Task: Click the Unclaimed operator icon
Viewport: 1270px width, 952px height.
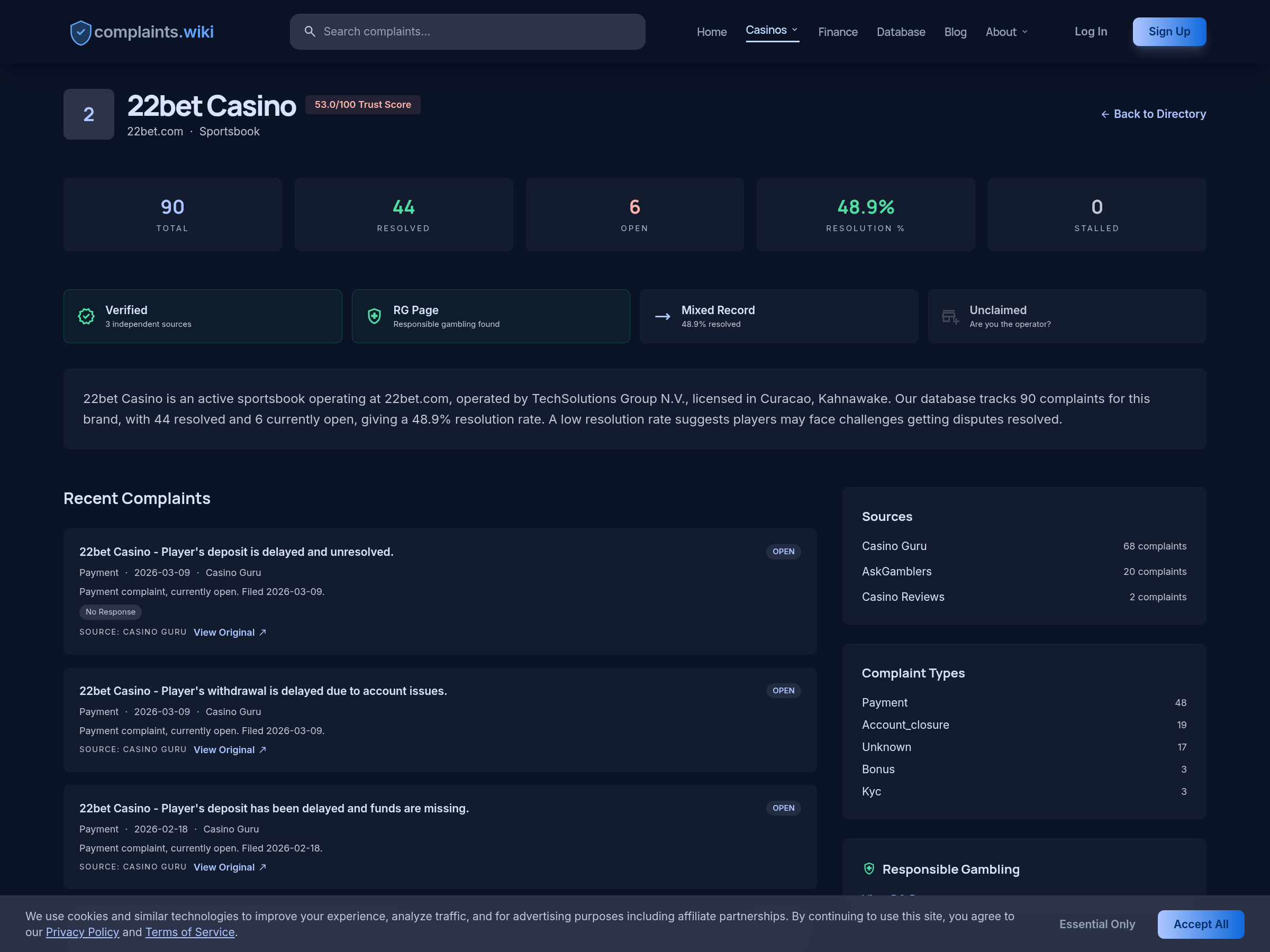Action: [951, 317]
